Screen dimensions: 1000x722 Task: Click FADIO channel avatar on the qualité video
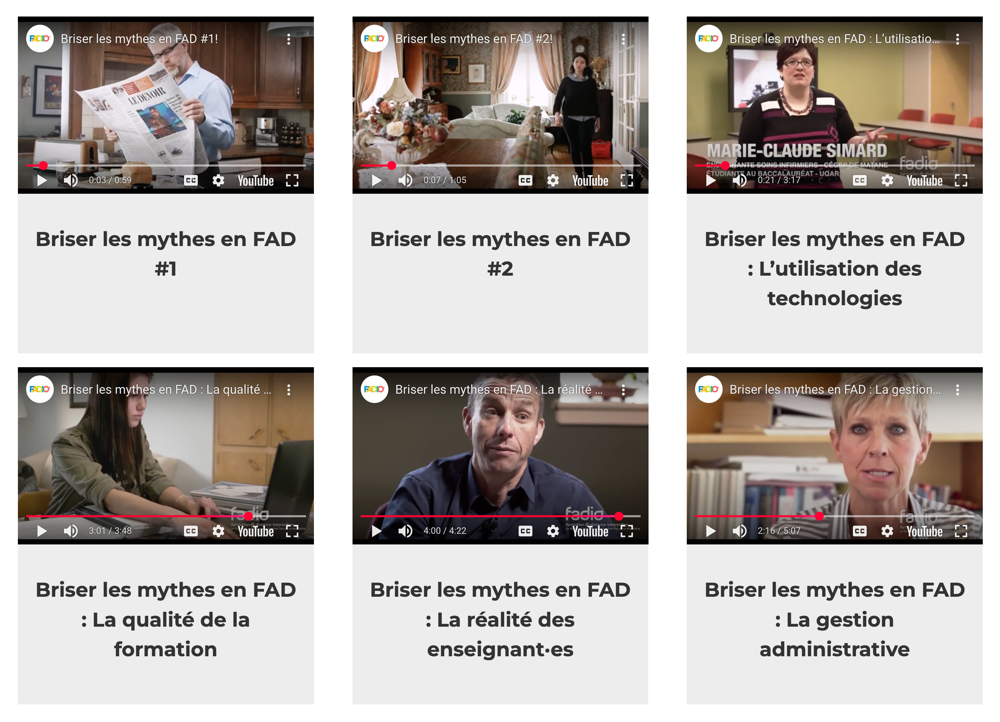point(40,389)
